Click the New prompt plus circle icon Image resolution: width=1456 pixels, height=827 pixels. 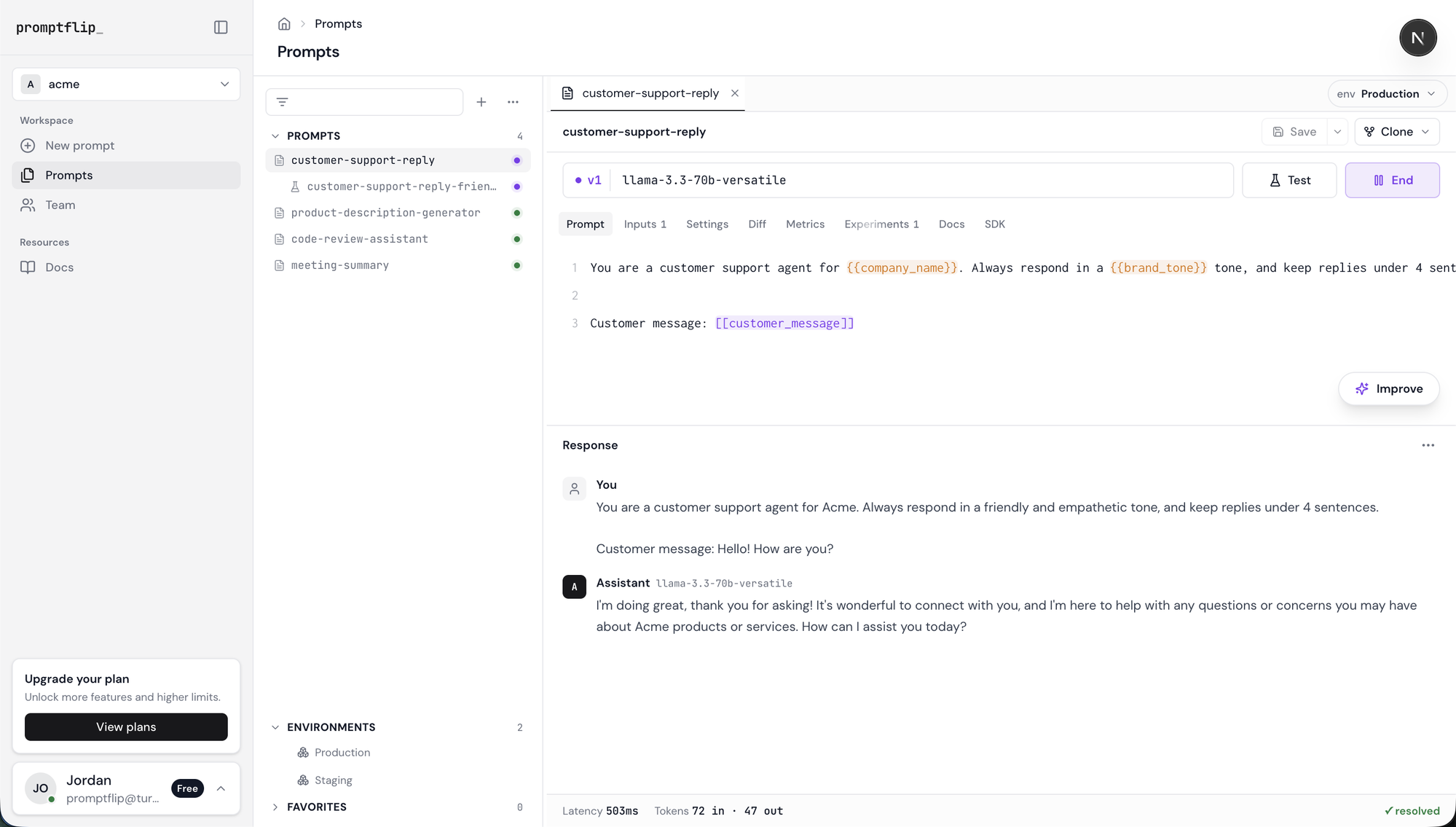point(28,146)
